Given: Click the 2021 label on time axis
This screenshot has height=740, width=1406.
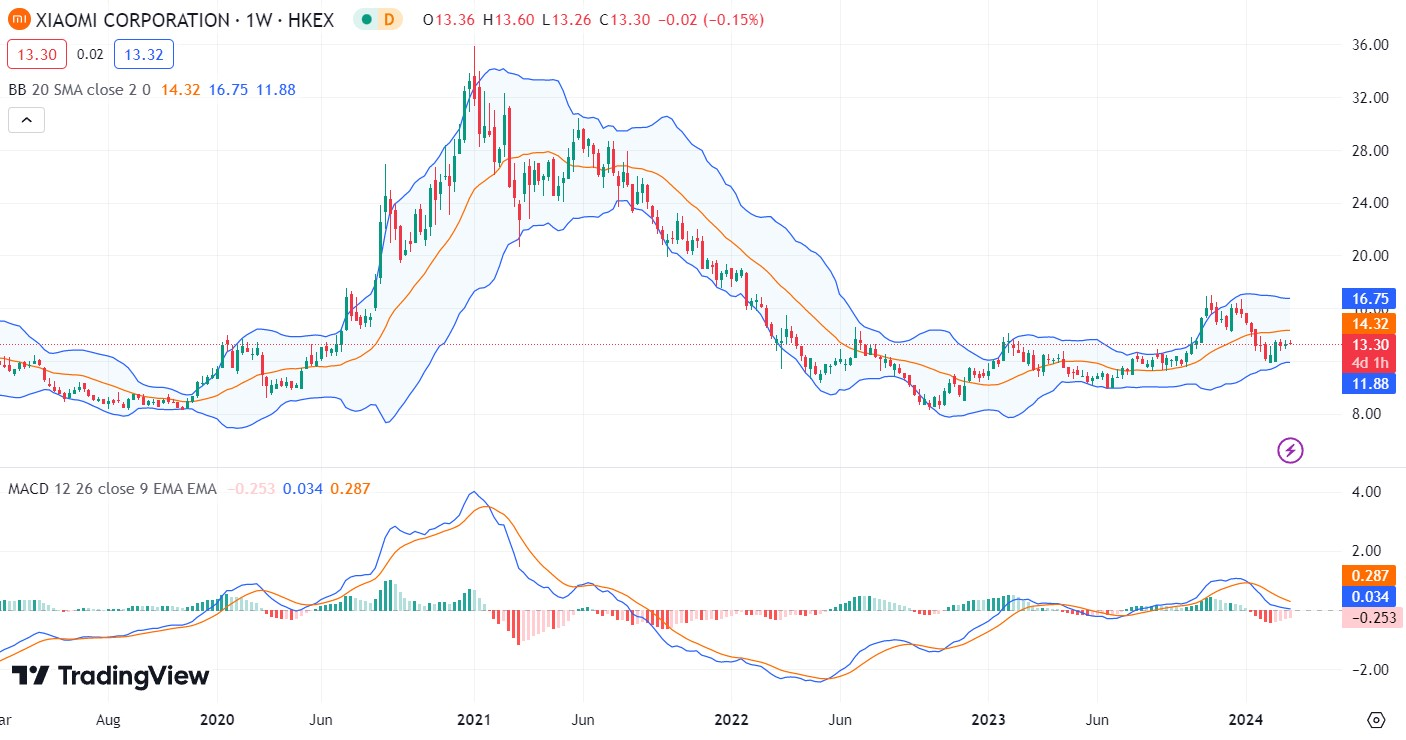Looking at the screenshot, I should pos(474,720).
